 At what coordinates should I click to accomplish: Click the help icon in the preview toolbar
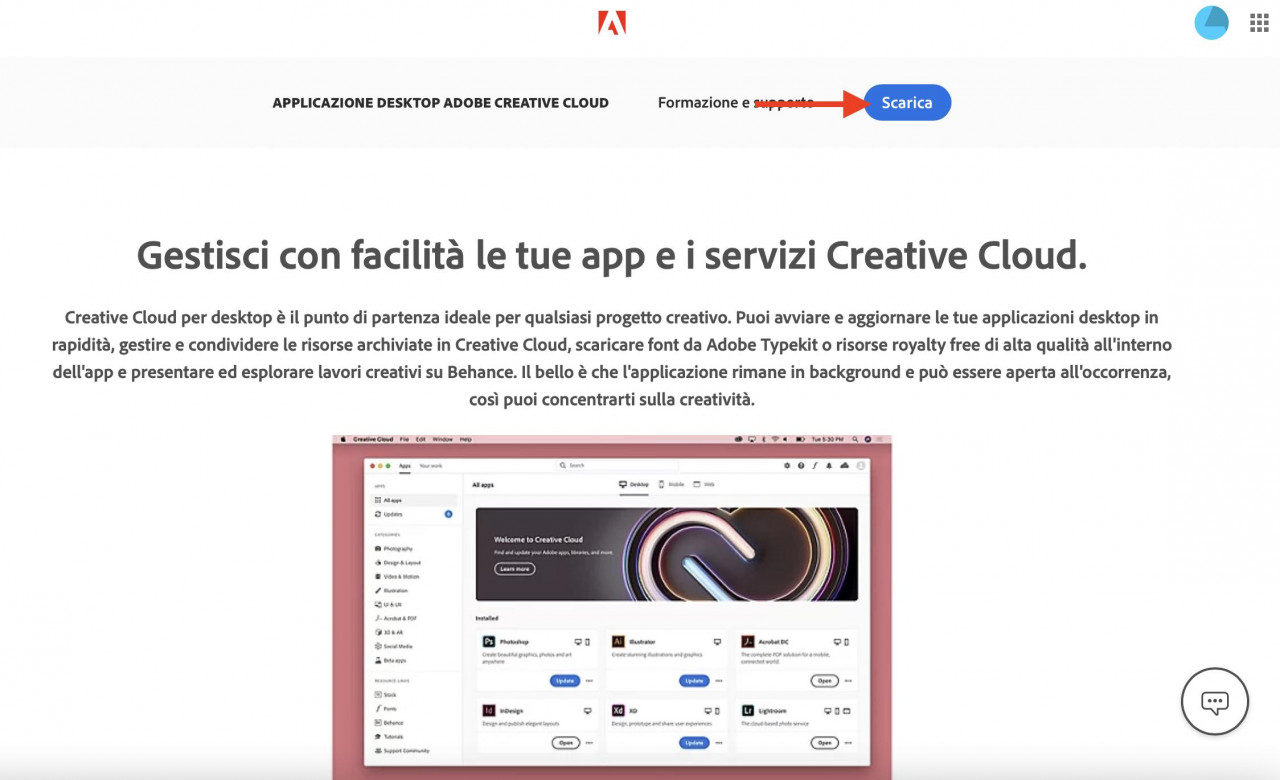coord(801,465)
